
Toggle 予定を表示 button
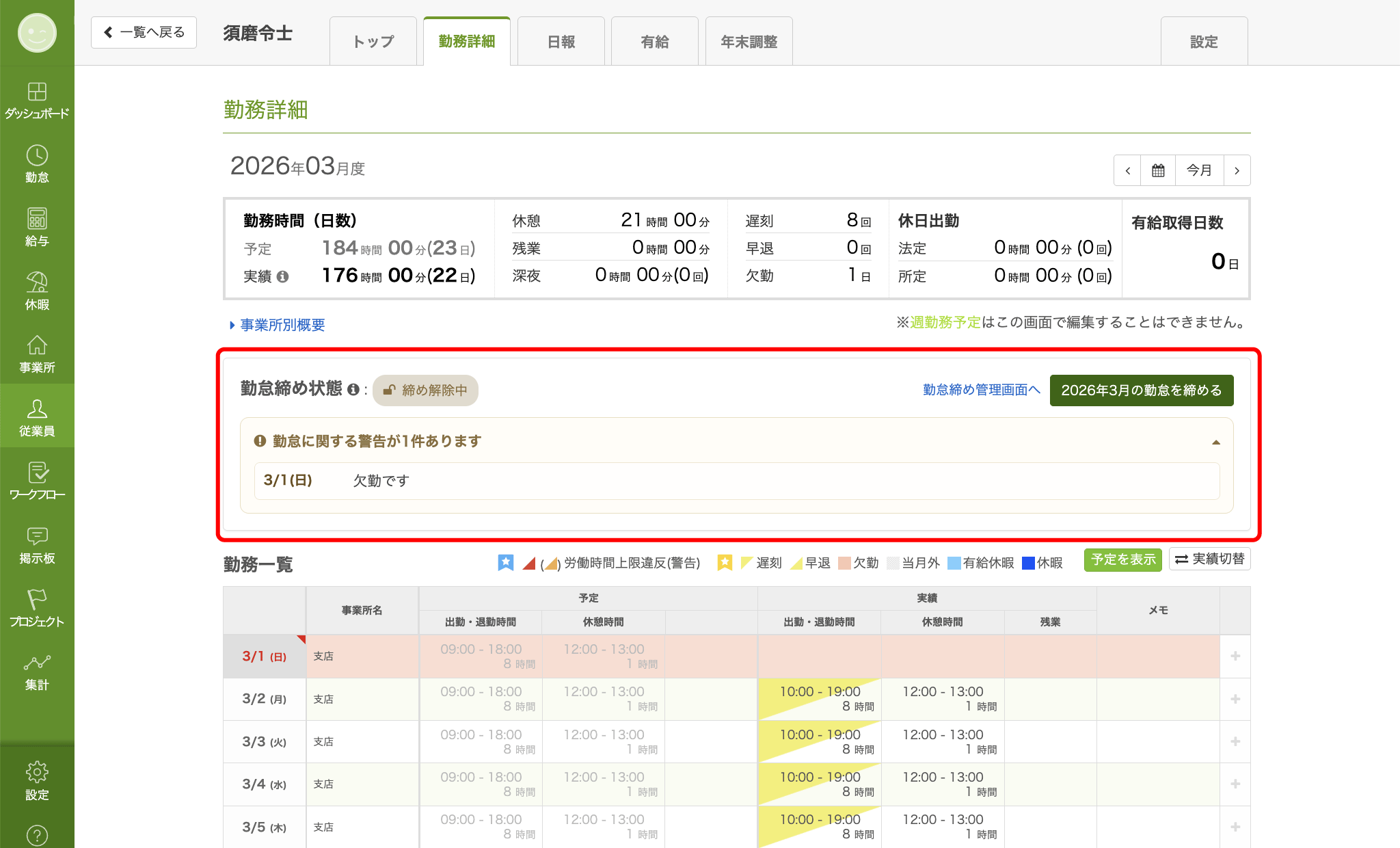1123,559
